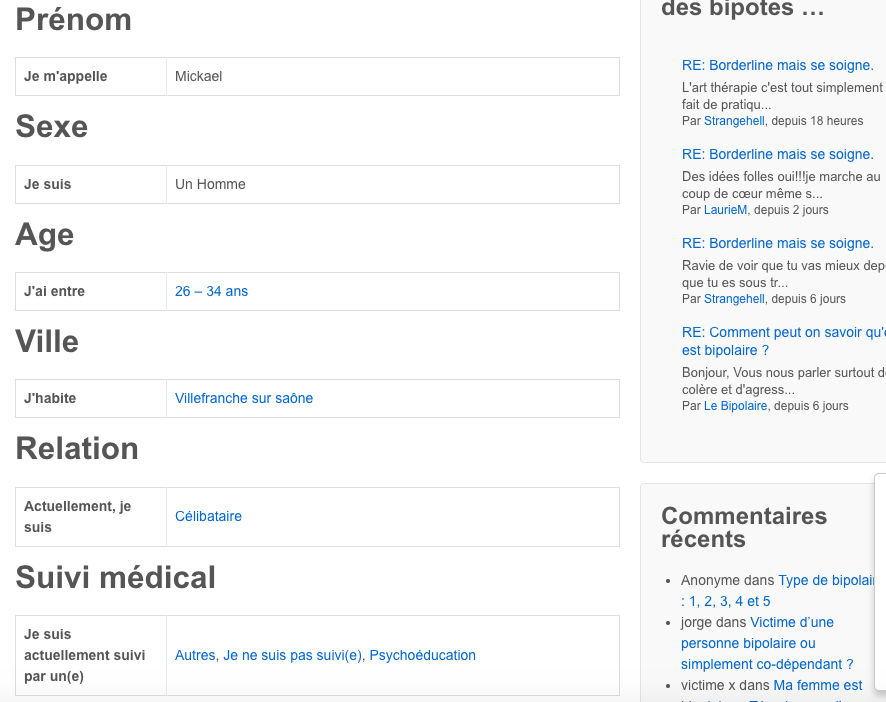Open the Psychoéducation link
The width and height of the screenshot is (886, 702).
coord(422,655)
